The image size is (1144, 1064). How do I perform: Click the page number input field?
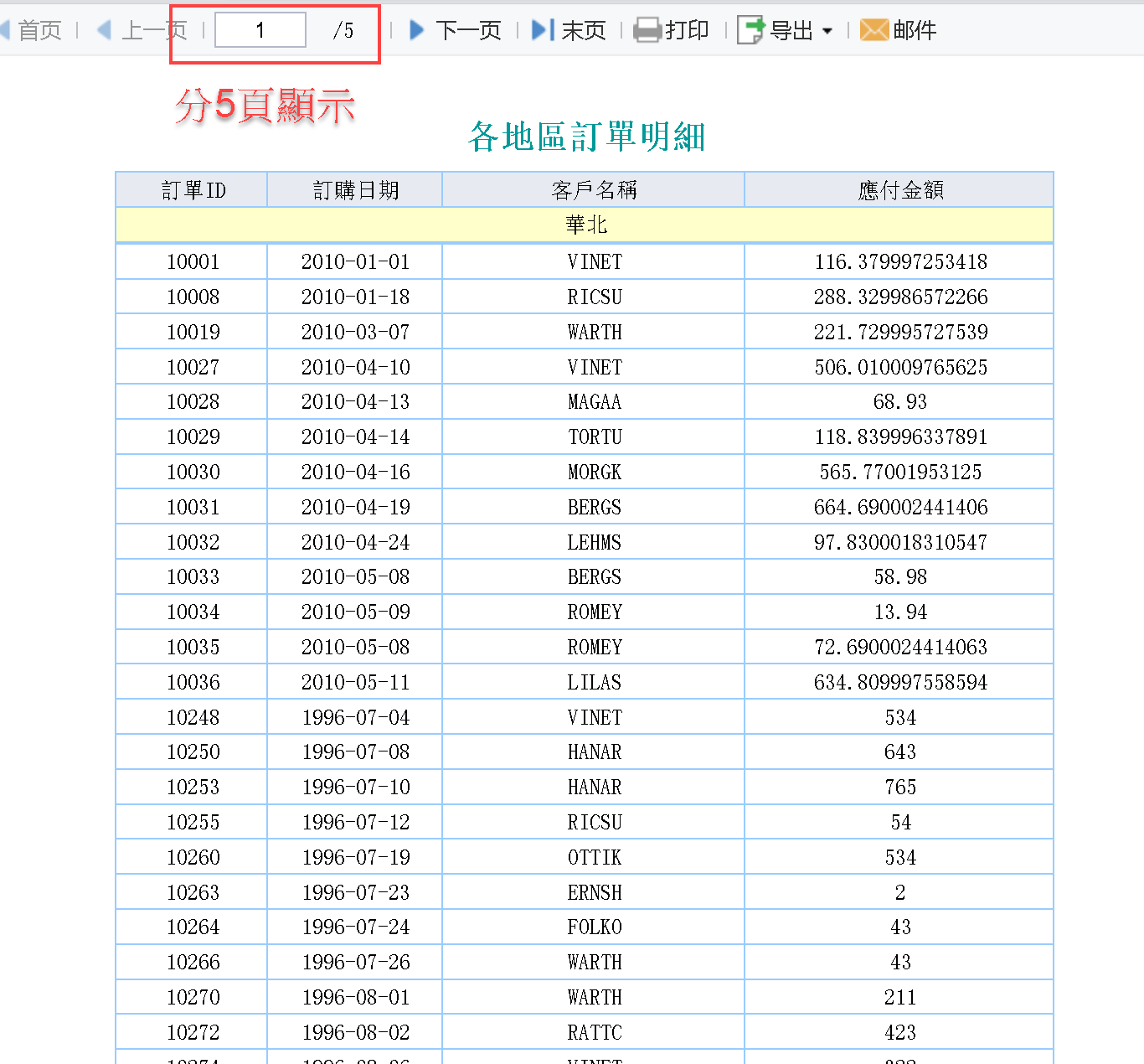point(260,30)
